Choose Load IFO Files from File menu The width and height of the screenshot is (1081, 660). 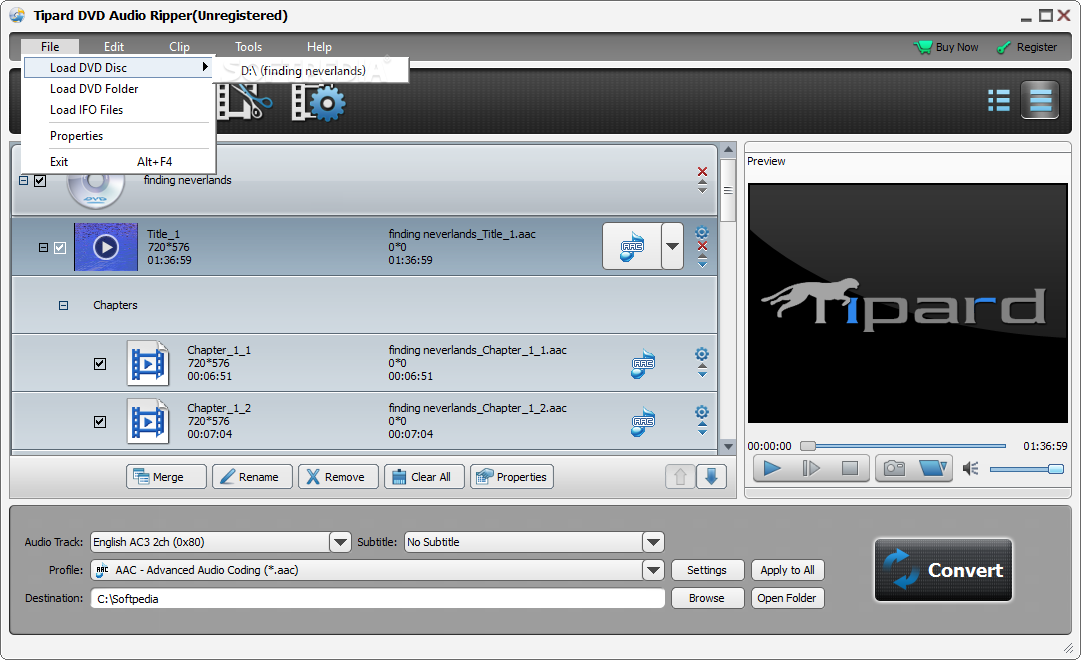pos(119,110)
